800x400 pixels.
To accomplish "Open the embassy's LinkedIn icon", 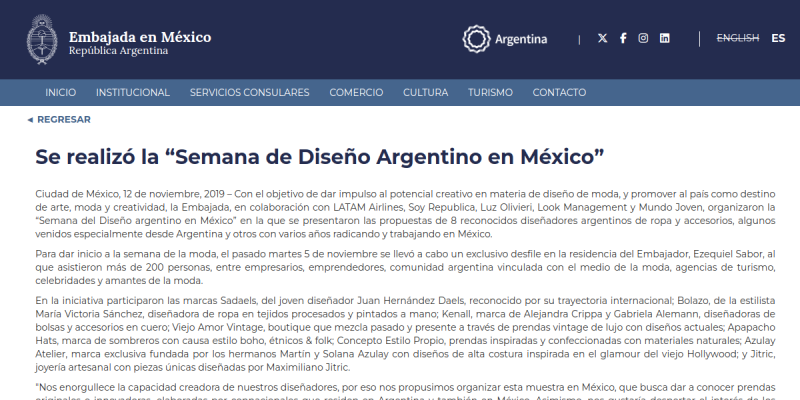I will tap(664, 38).
